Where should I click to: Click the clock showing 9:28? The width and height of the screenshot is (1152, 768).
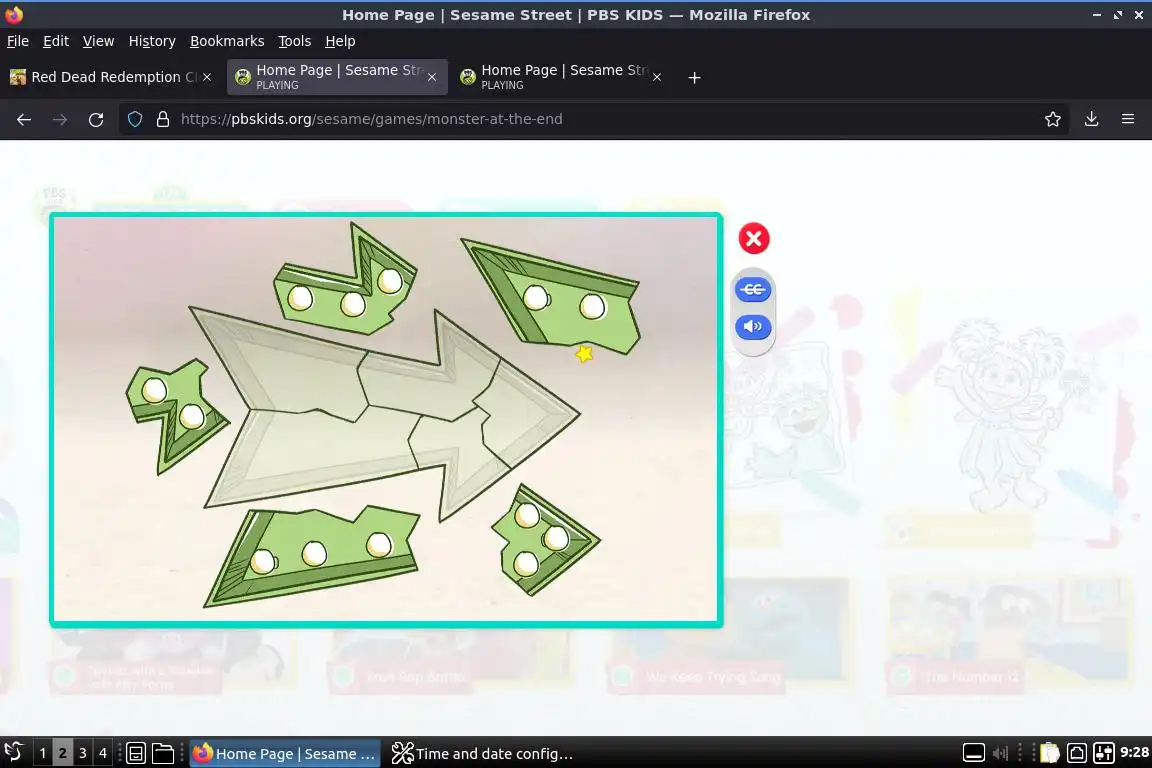tap(1134, 753)
